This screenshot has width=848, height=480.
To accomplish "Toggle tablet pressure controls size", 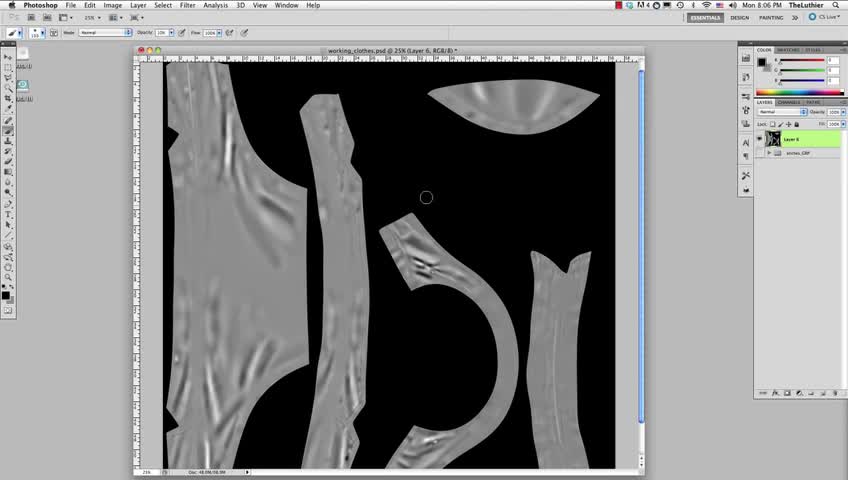I will click(244, 33).
